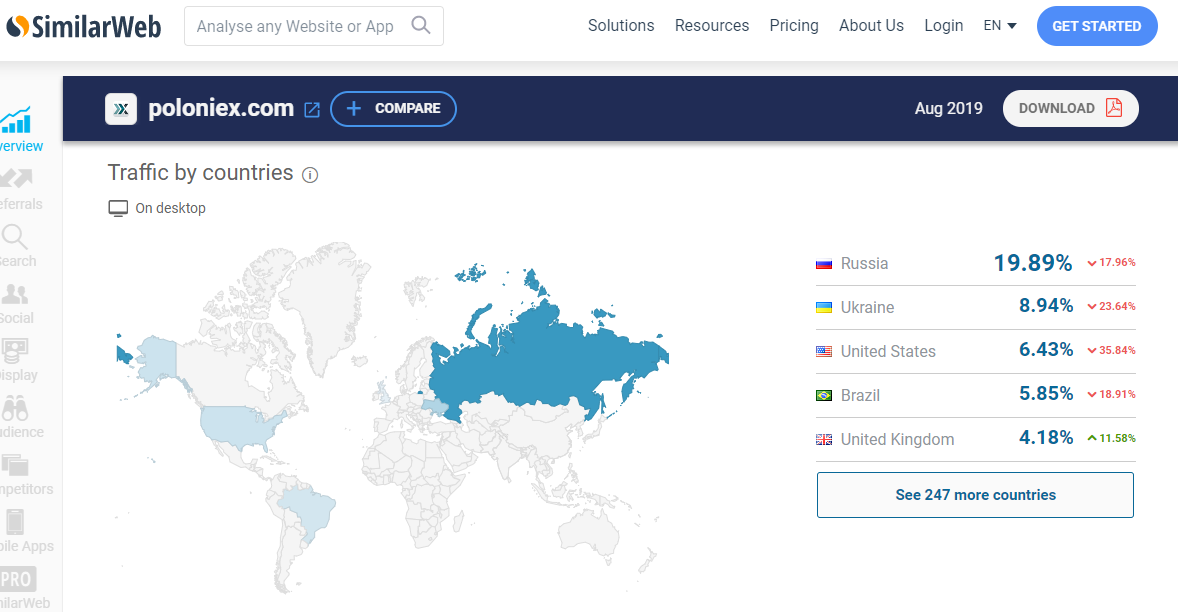Click the 17.96% decrease indicator for Russia
The image size is (1178, 612).
point(1111,263)
